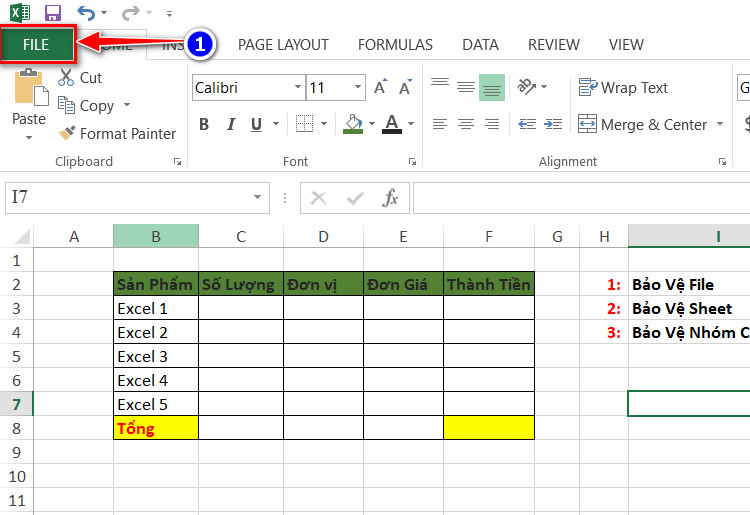Image resolution: width=750 pixels, height=515 pixels.
Task: Switch to the FORMULAS tab
Action: pos(395,45)
